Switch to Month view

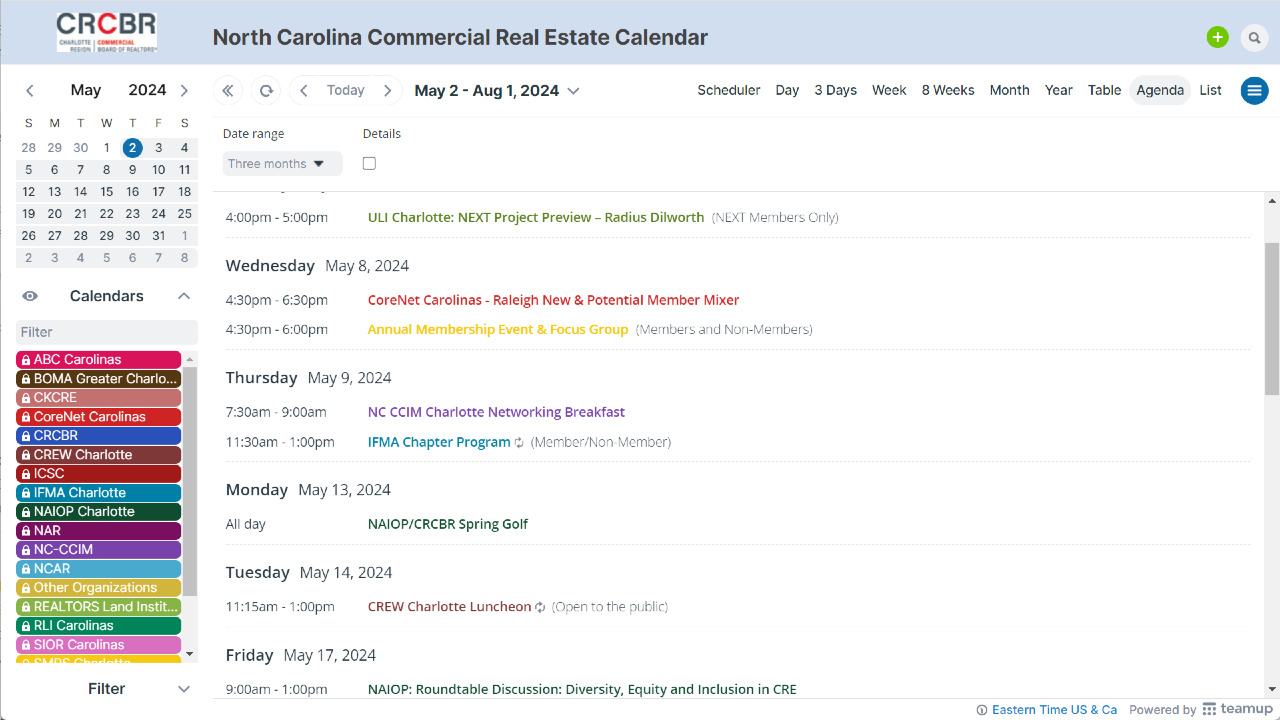click(1009, 90)
